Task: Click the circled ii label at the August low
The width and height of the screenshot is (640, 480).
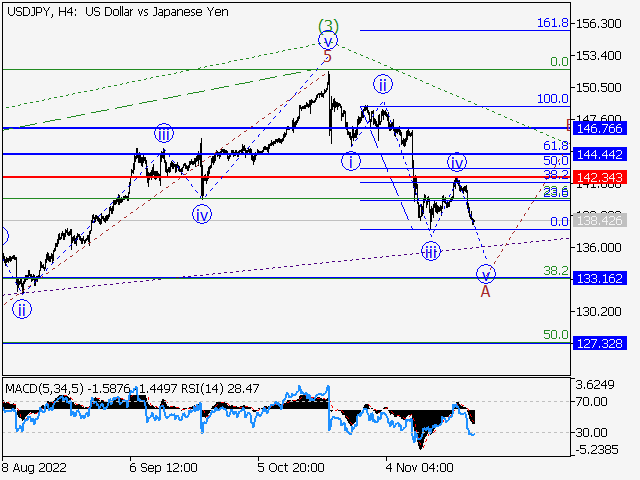Action: 22,309
